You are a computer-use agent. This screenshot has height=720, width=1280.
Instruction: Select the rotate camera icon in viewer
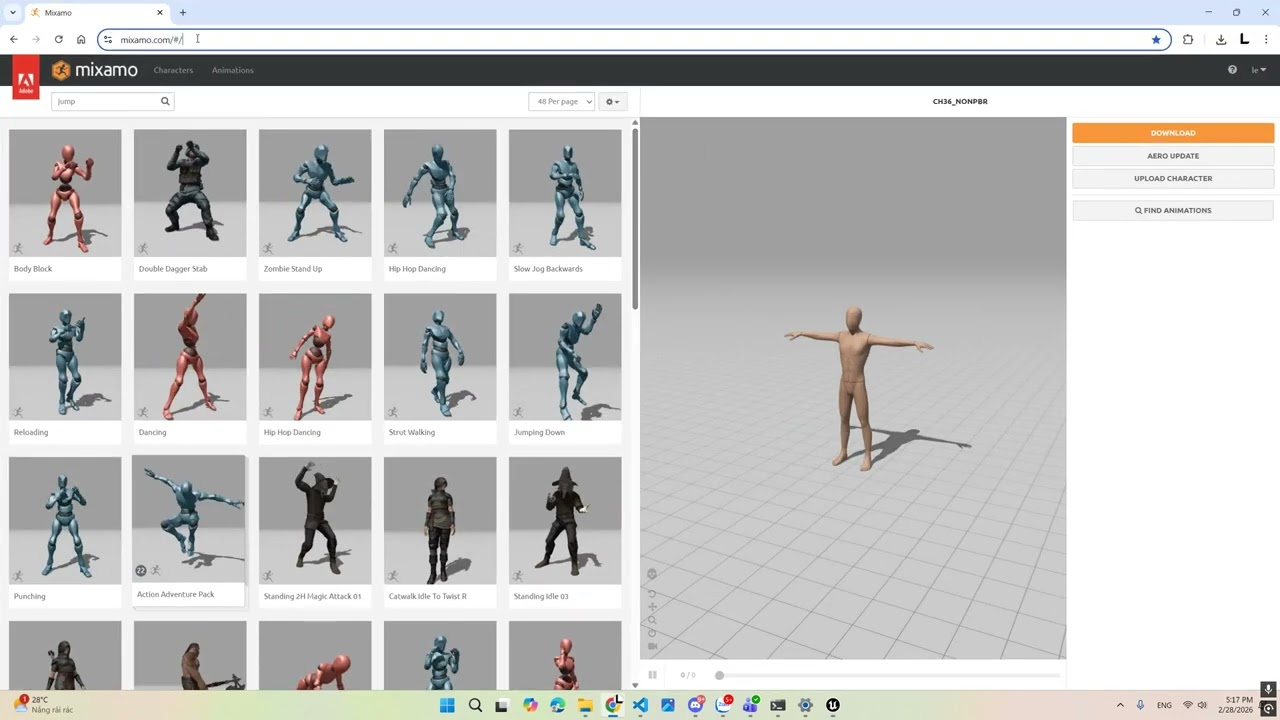pyautogui.click(x=652, y=593)
